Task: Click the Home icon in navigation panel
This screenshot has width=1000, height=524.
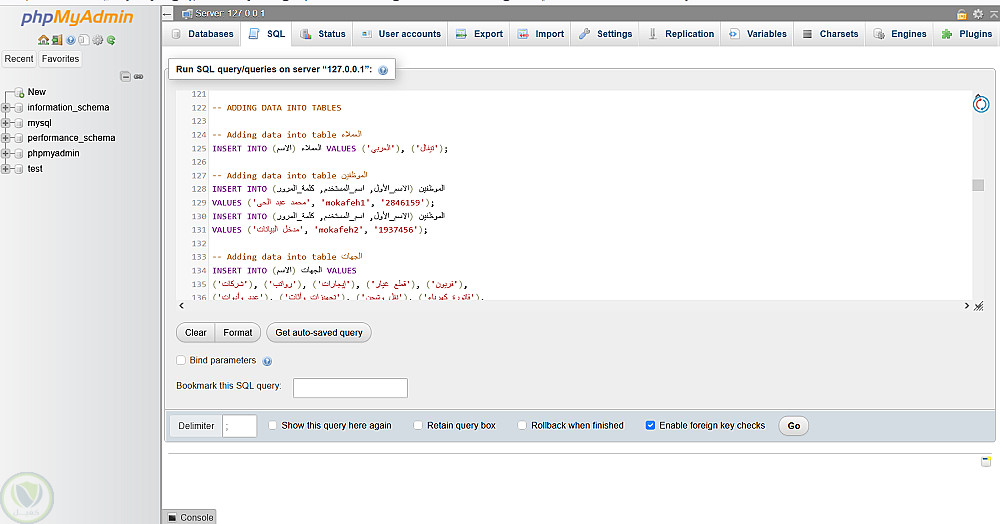Action: tap(43, 40)
